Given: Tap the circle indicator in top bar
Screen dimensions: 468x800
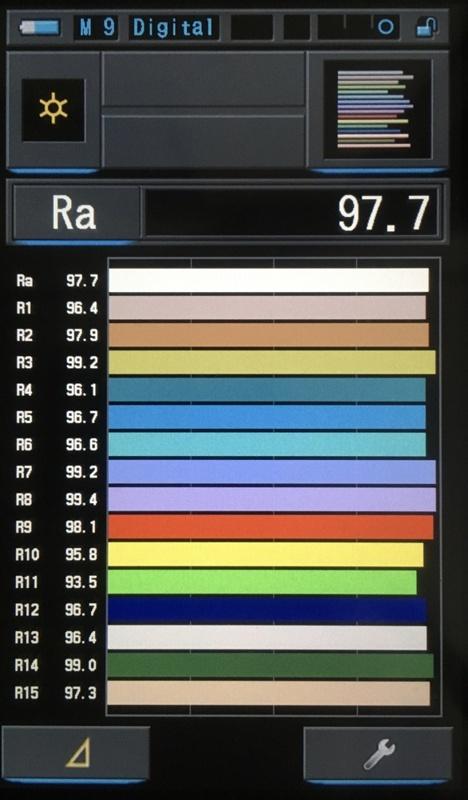Looking at the screenshot, I should point(386,27).
